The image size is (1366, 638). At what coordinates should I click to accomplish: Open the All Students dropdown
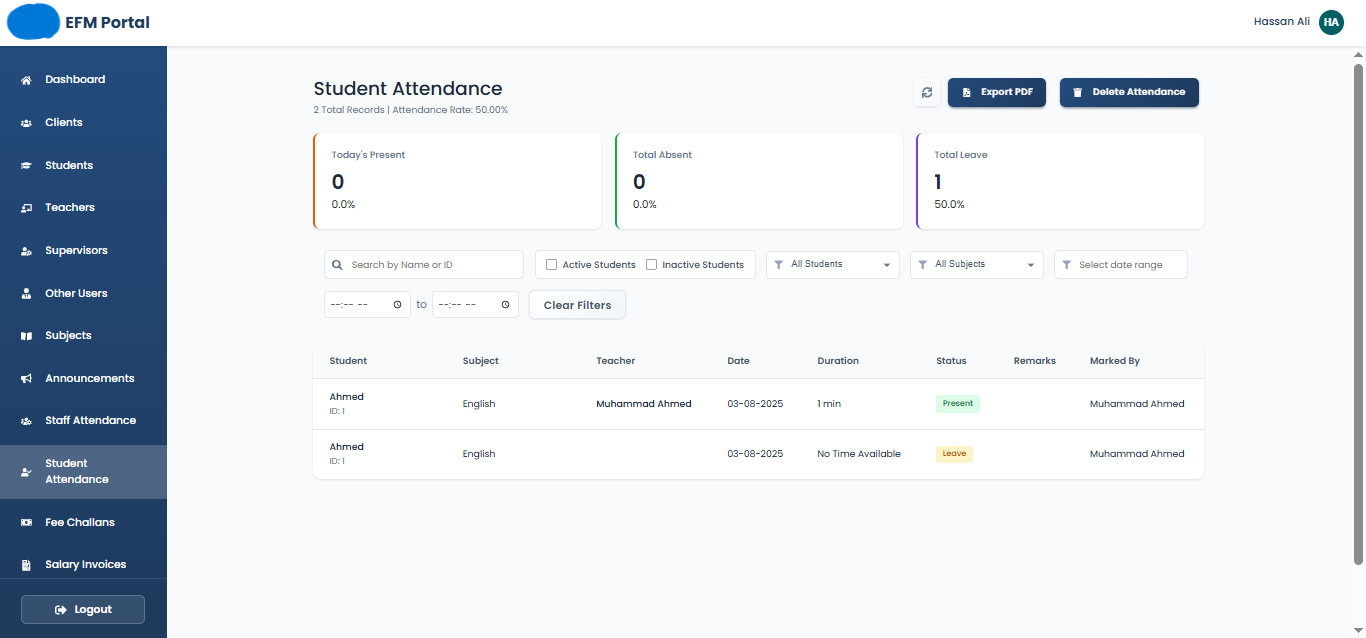point(832,264)
